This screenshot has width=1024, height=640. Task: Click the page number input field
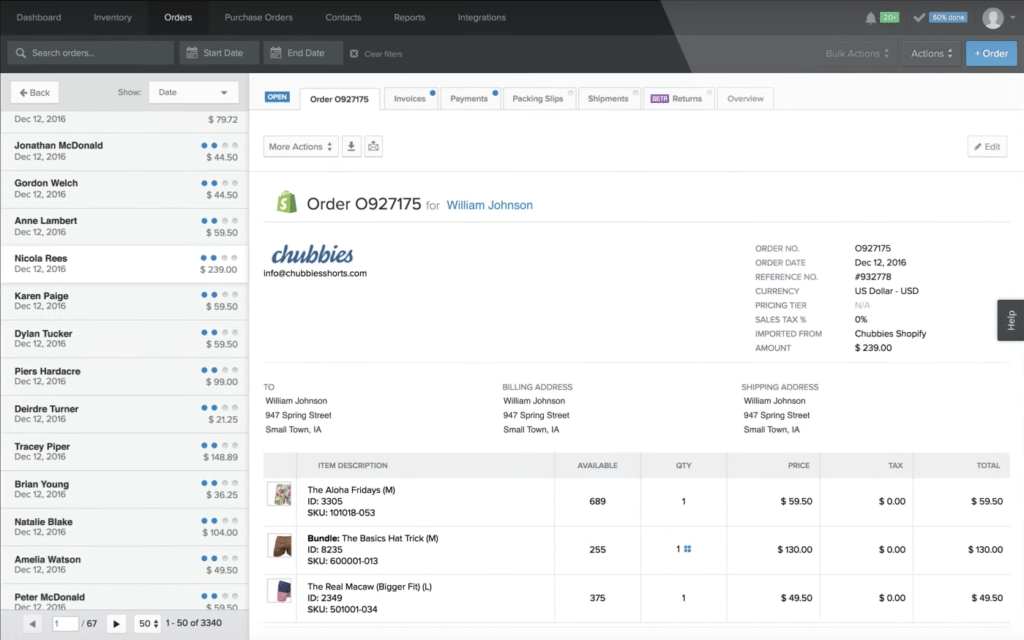(x=65, y=624)
